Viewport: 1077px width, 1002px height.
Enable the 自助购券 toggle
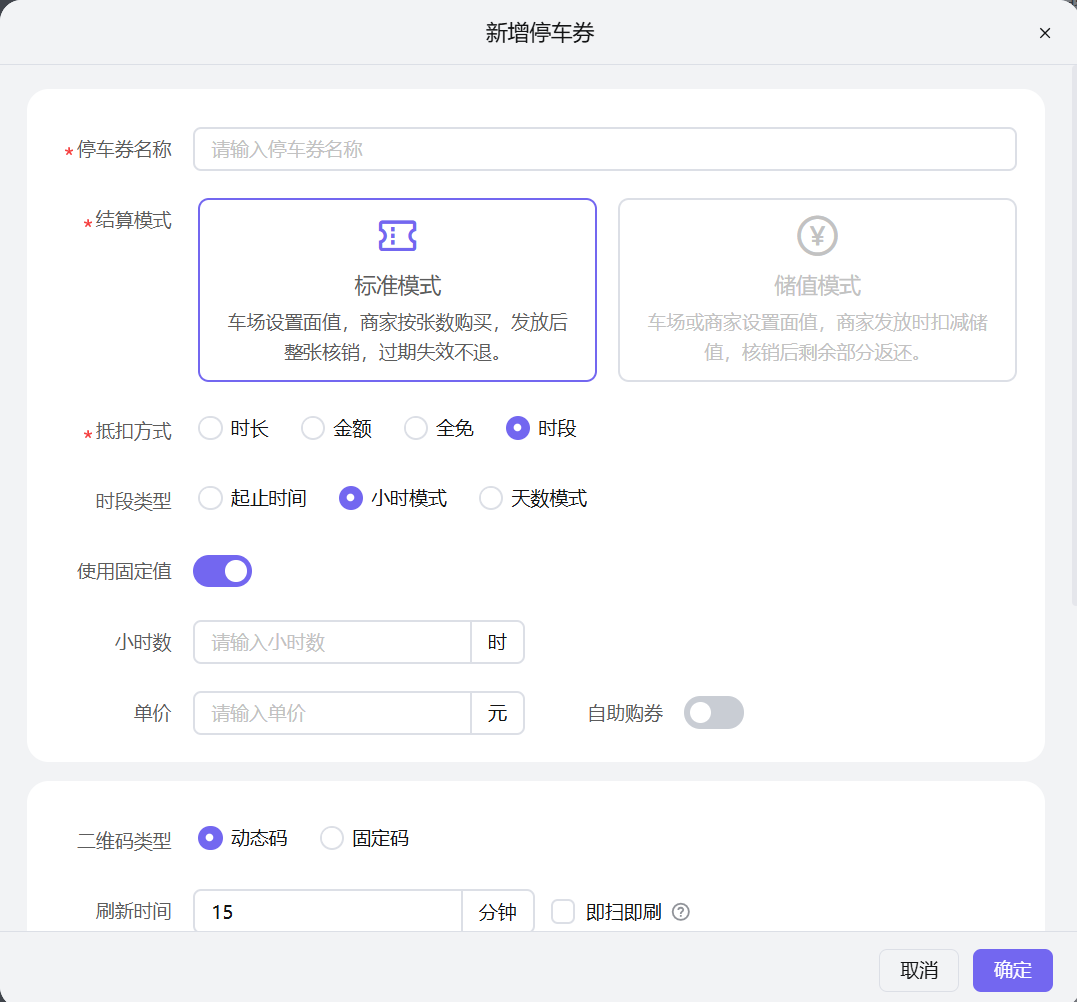pyautogui.click(x=713, y=712)
